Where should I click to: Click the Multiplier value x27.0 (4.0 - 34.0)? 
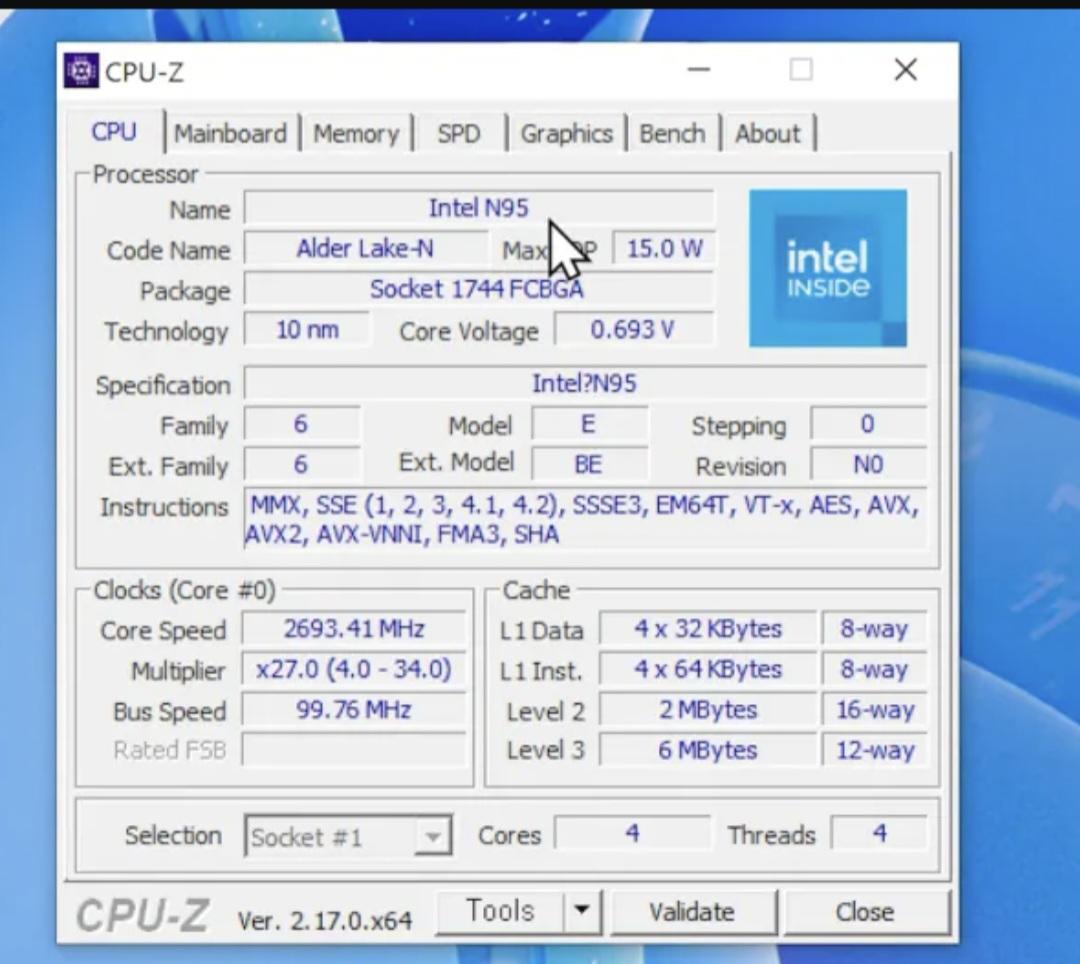coord(354,669)
